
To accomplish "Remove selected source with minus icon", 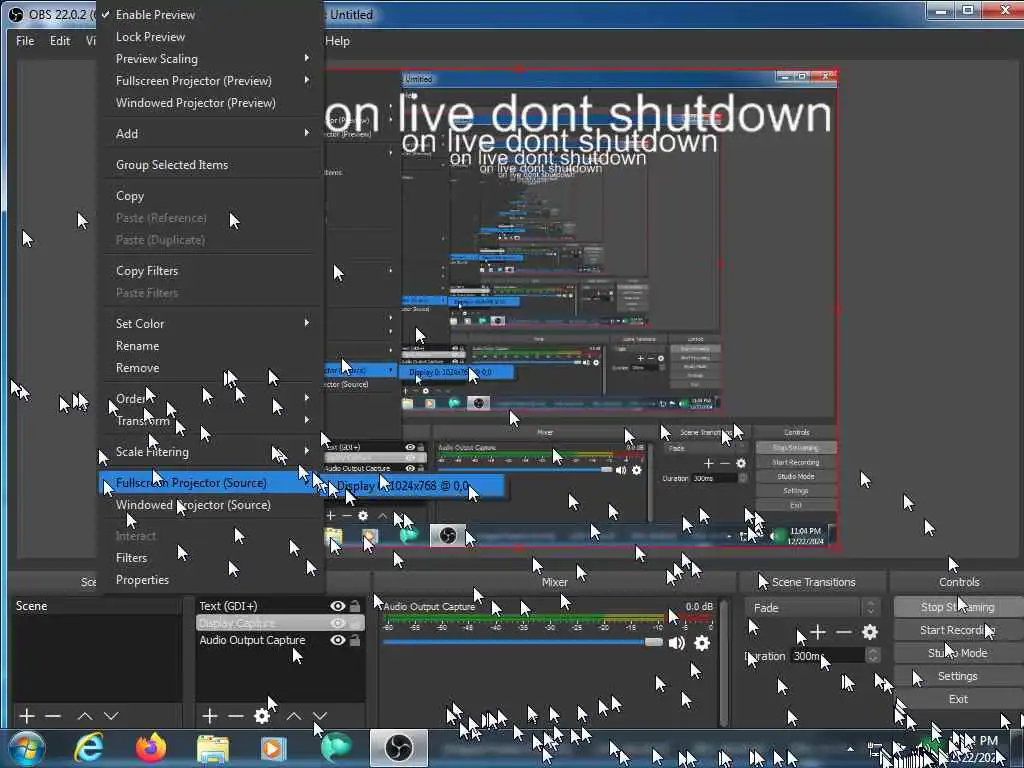I will click(x=236, y=716).
